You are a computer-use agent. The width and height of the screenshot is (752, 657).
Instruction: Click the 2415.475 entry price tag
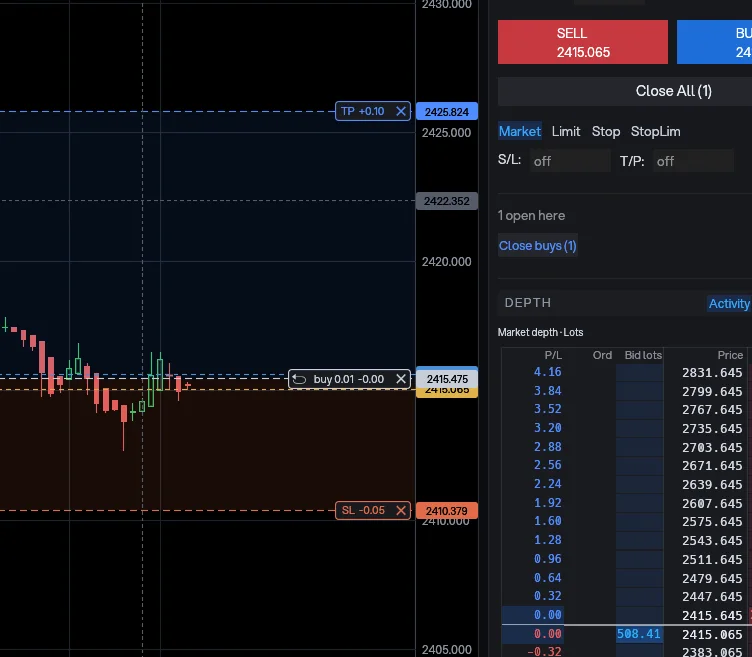point(447,379)
